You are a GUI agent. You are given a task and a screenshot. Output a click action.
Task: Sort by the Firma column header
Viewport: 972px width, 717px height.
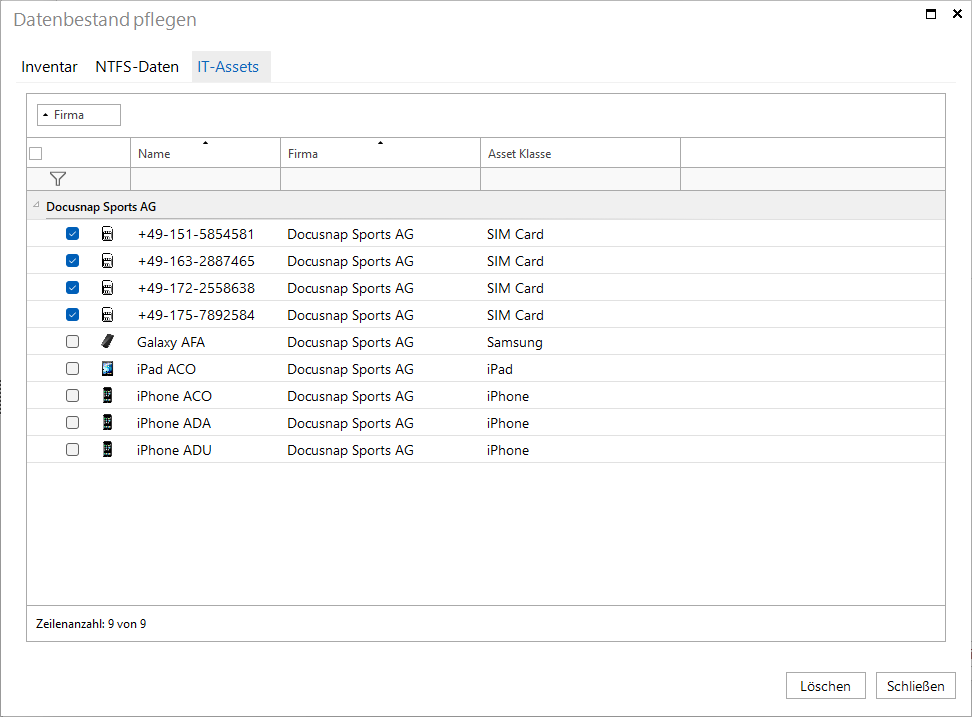click(380, 153)
